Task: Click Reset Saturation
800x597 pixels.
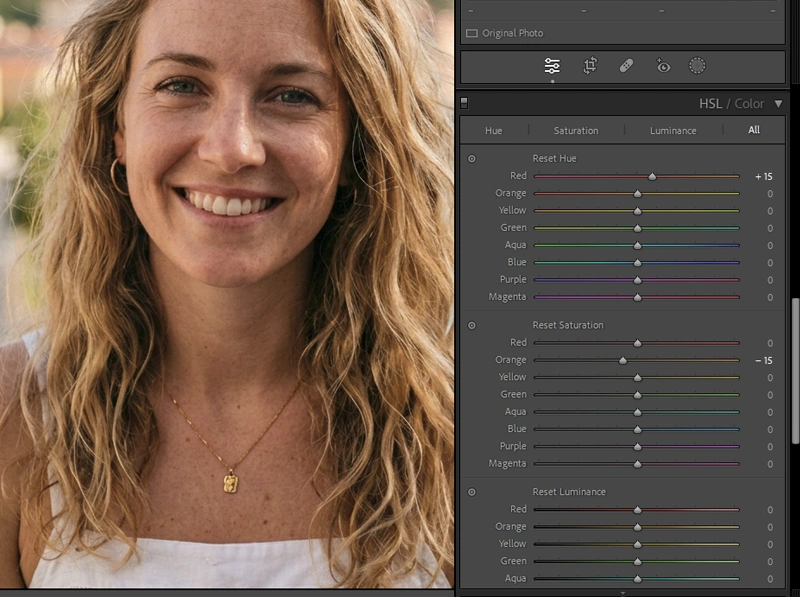Action: [x=568, y=325]
